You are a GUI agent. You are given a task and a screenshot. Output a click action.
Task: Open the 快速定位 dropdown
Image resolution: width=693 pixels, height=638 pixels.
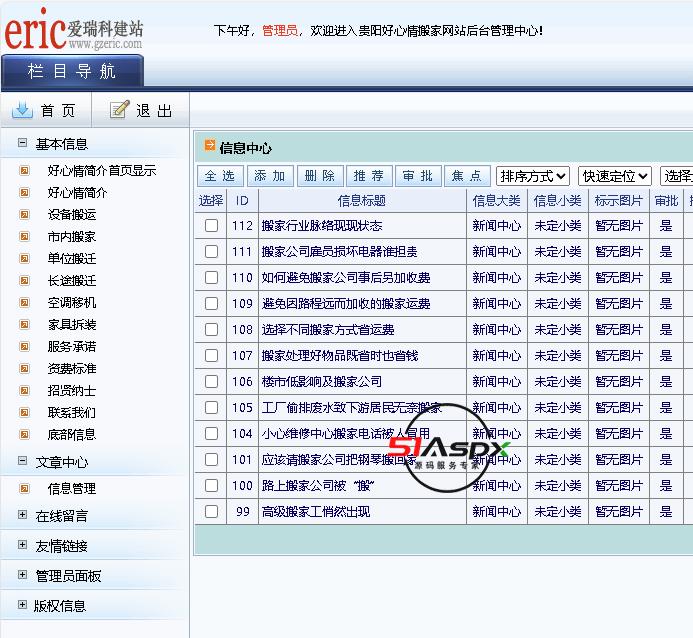[x=616, y=176]
